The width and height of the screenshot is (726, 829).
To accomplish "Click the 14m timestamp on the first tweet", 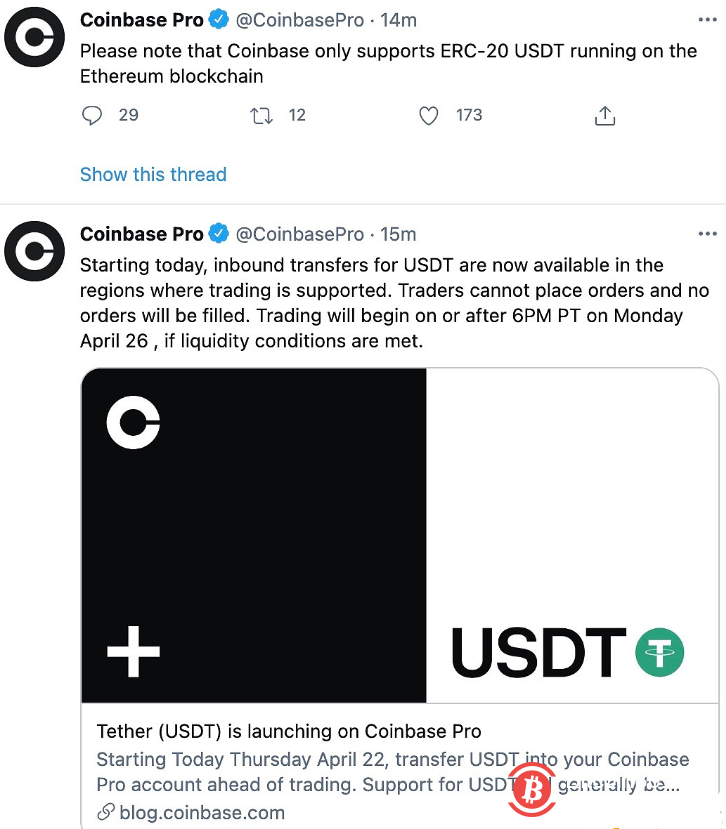I will (398, 19).
